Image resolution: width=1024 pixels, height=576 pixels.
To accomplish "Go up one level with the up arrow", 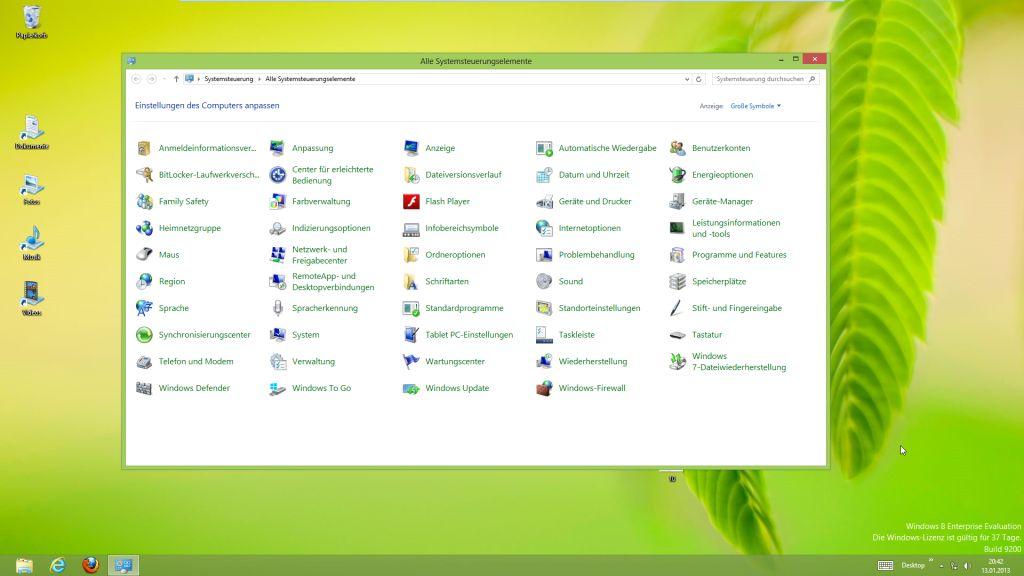I will [x=176, y=79].
